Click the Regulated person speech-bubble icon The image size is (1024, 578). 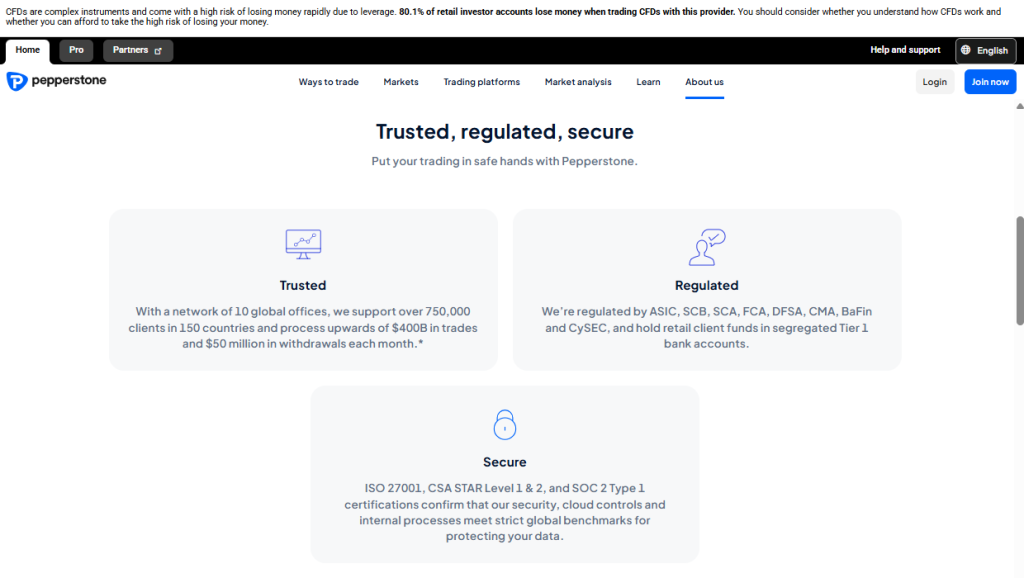(707, 247)
